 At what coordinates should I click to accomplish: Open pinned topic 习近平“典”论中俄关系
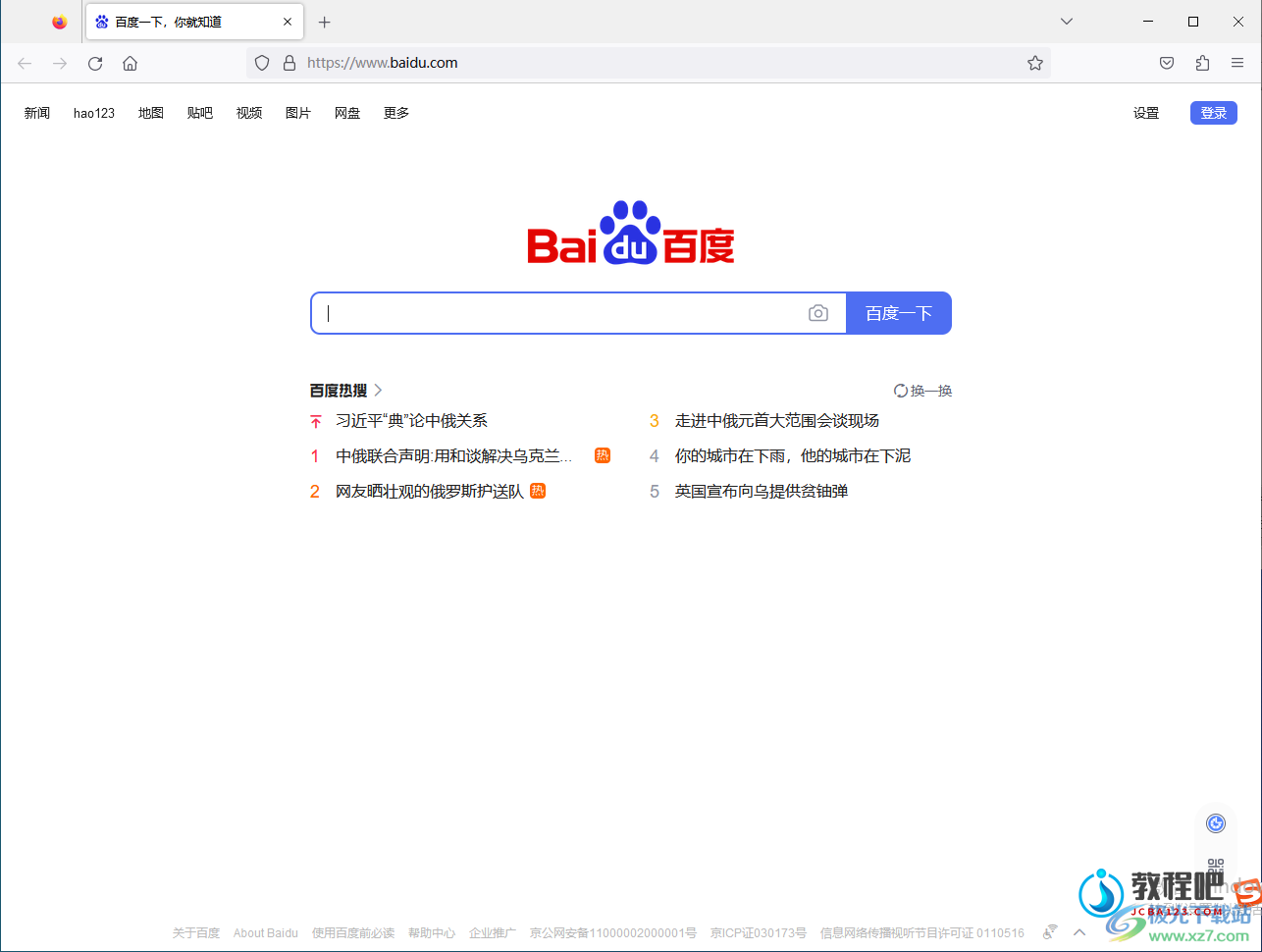pos(411,421)
